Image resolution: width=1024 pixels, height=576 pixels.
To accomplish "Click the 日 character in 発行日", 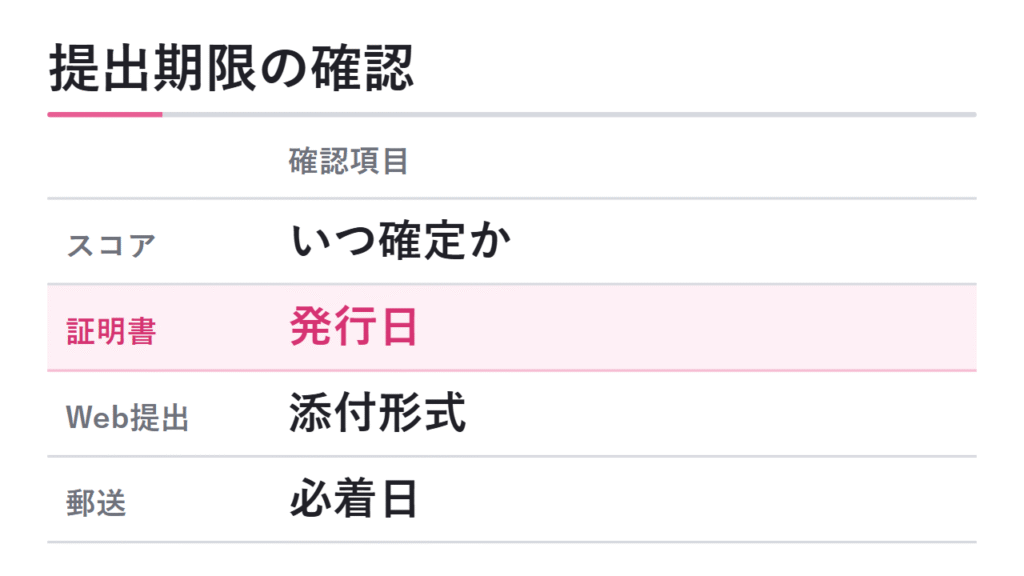I will pos(399,327).
